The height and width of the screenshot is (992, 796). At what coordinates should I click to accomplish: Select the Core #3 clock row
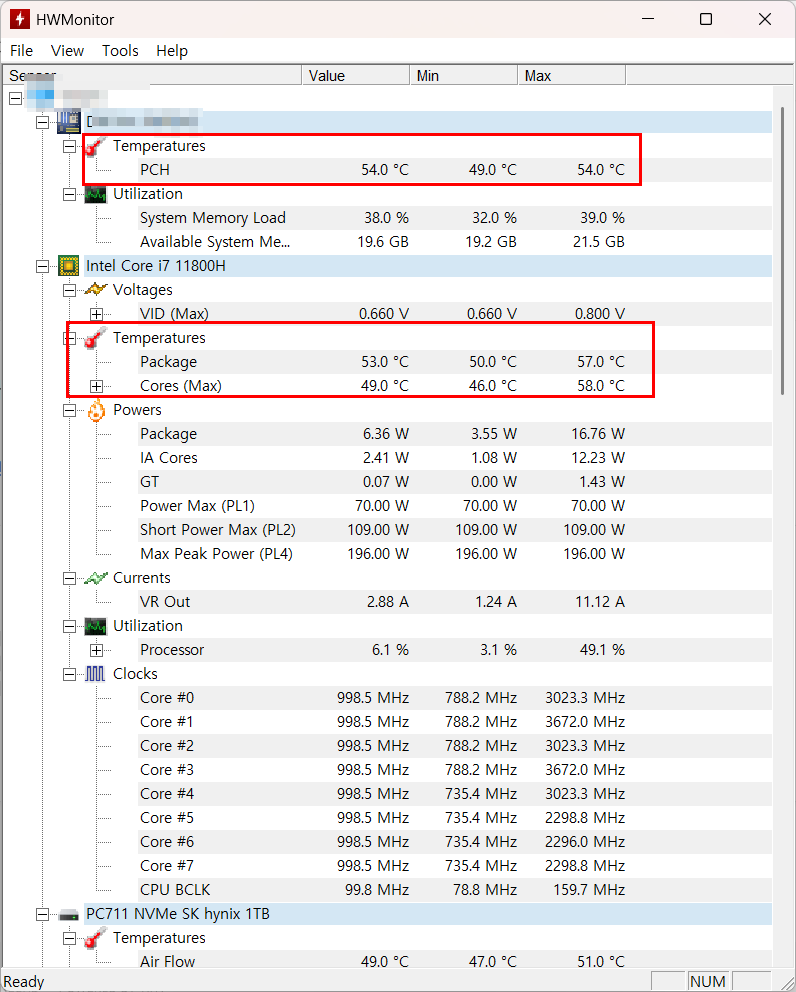pyautogui.click(x=454, y=770)
